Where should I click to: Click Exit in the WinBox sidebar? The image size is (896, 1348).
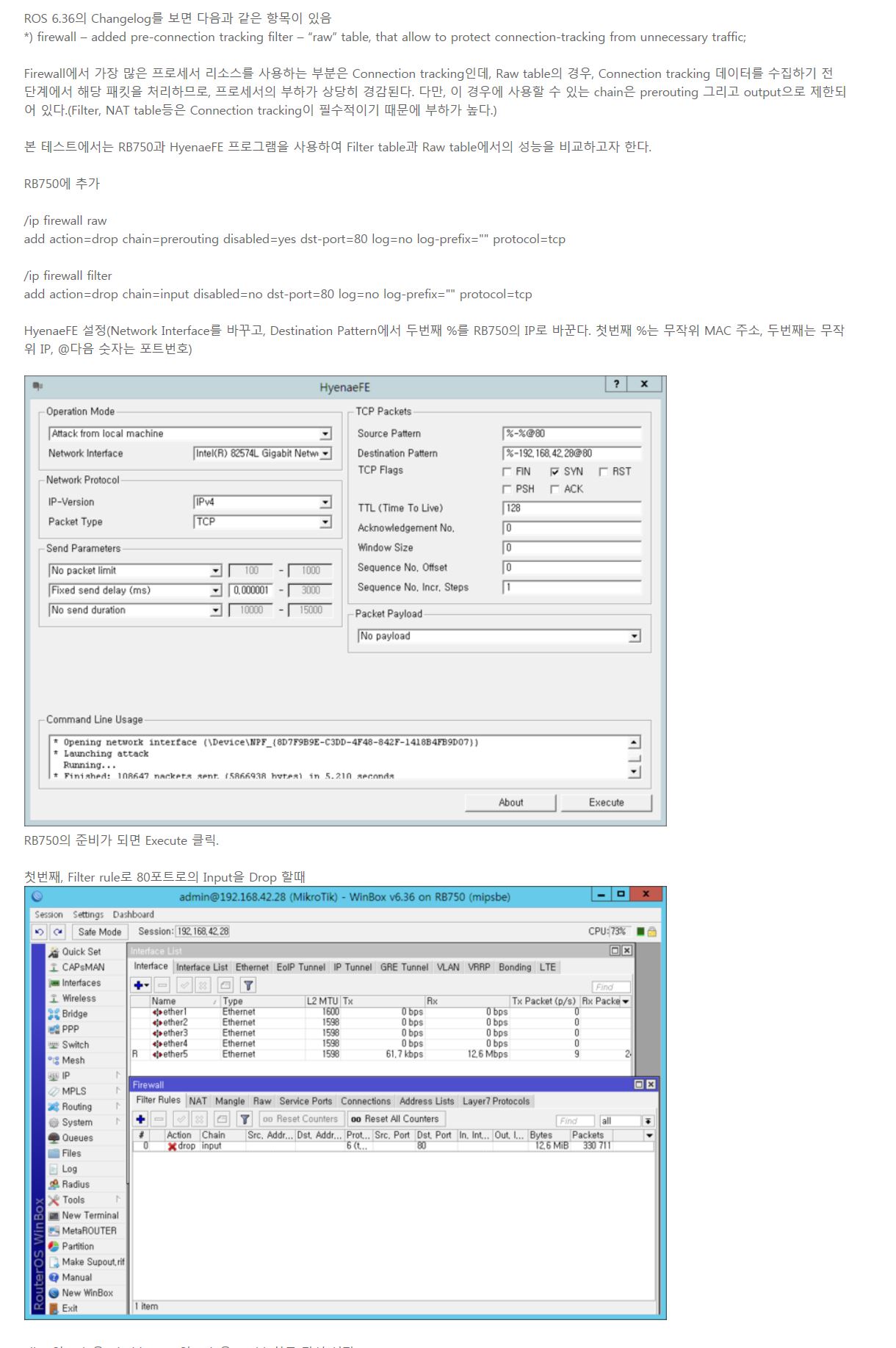[69, 1308]
